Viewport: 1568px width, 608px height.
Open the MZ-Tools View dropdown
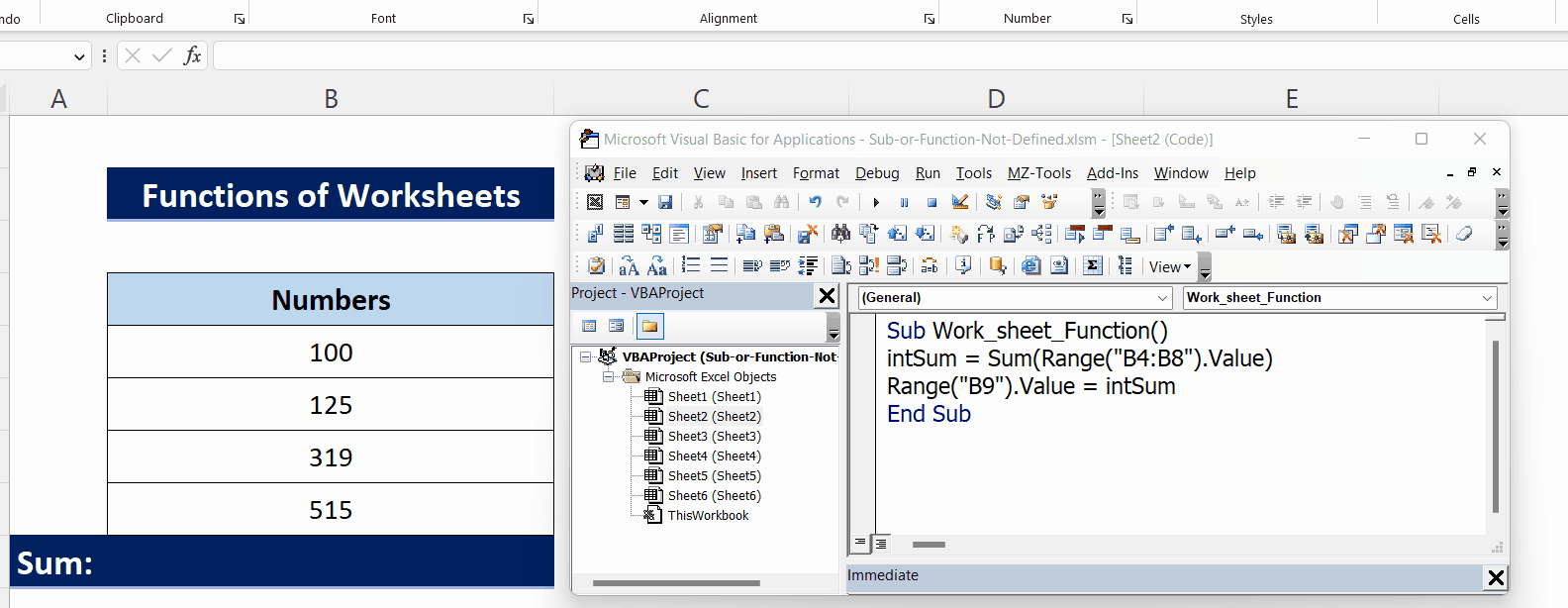click(x=1170, y=266)
